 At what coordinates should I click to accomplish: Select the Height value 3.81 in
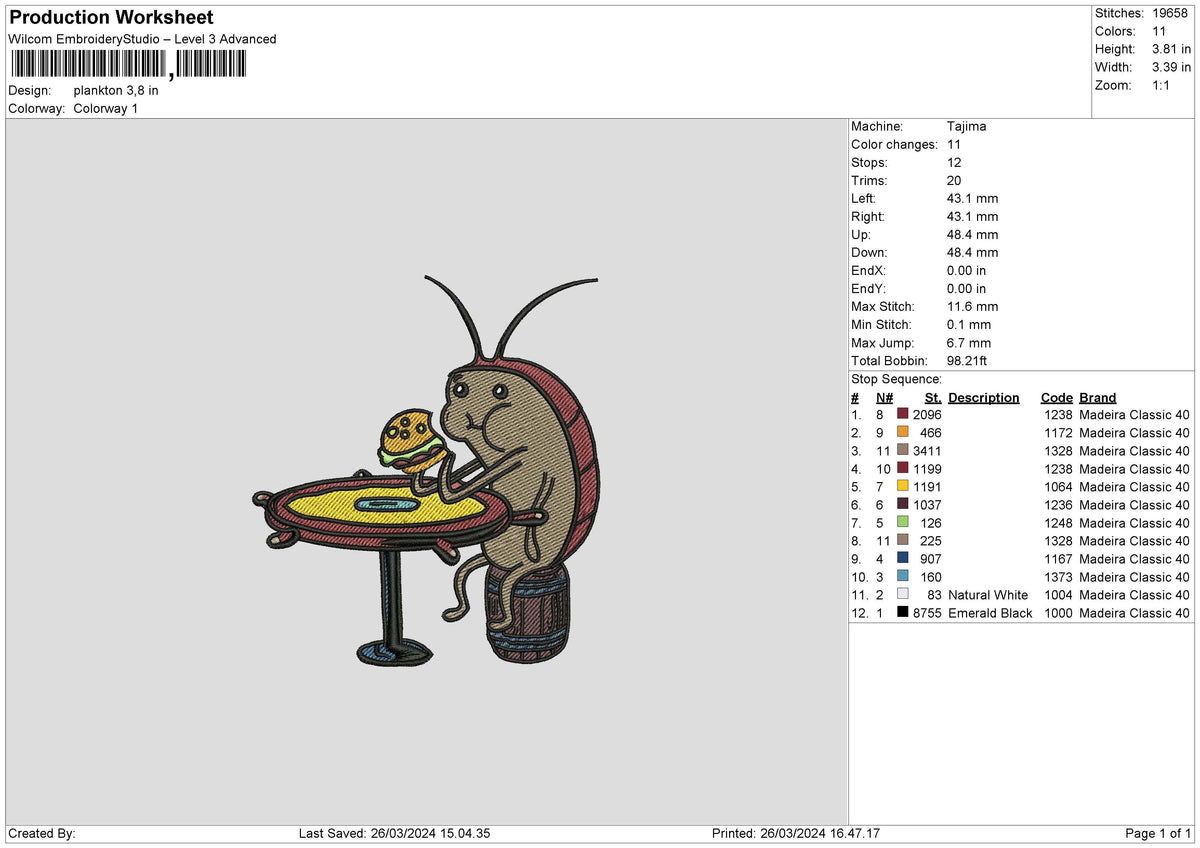click(x=1171, y=49)
